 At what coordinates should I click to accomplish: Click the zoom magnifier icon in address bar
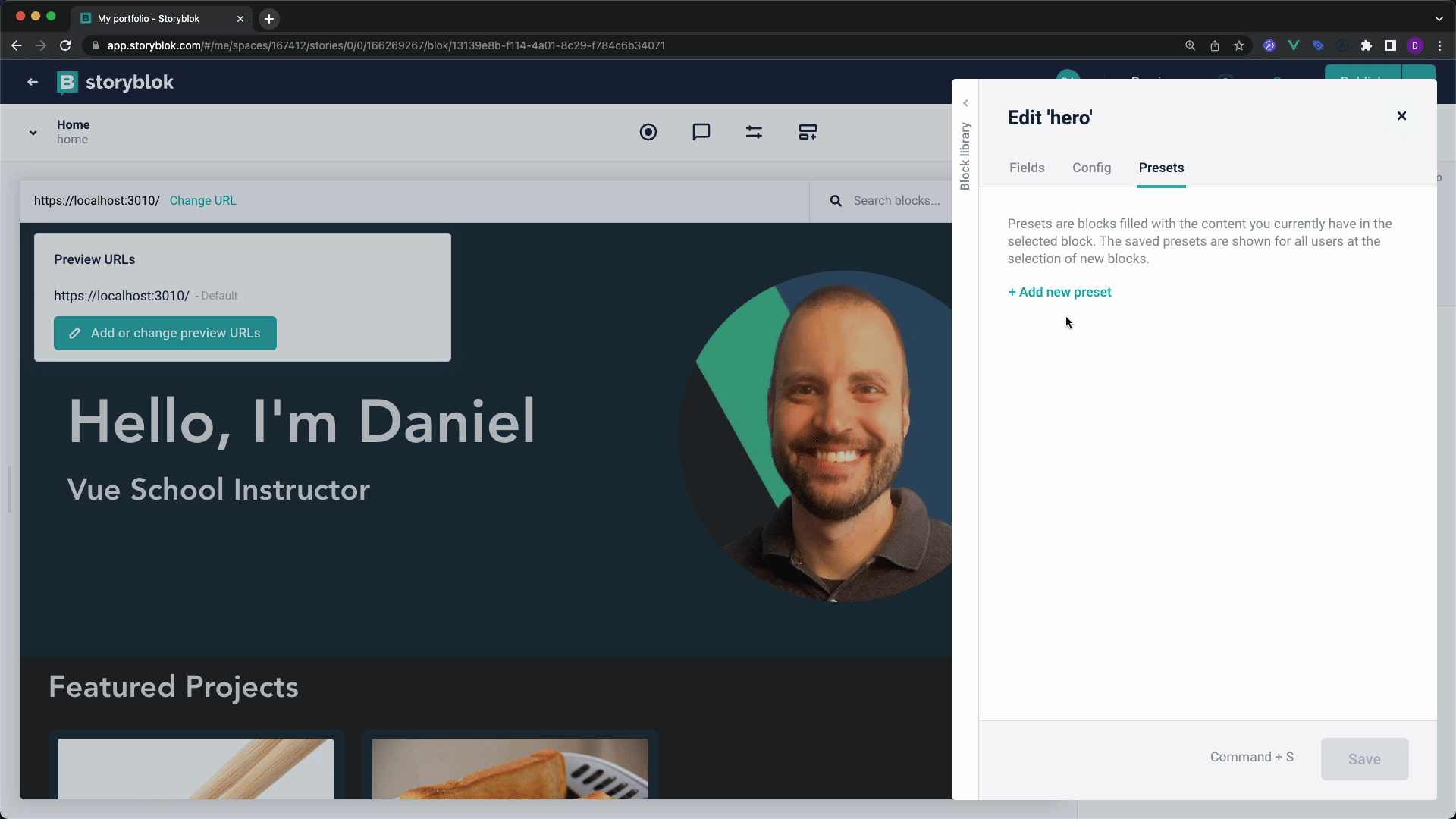click(1191, 45)
